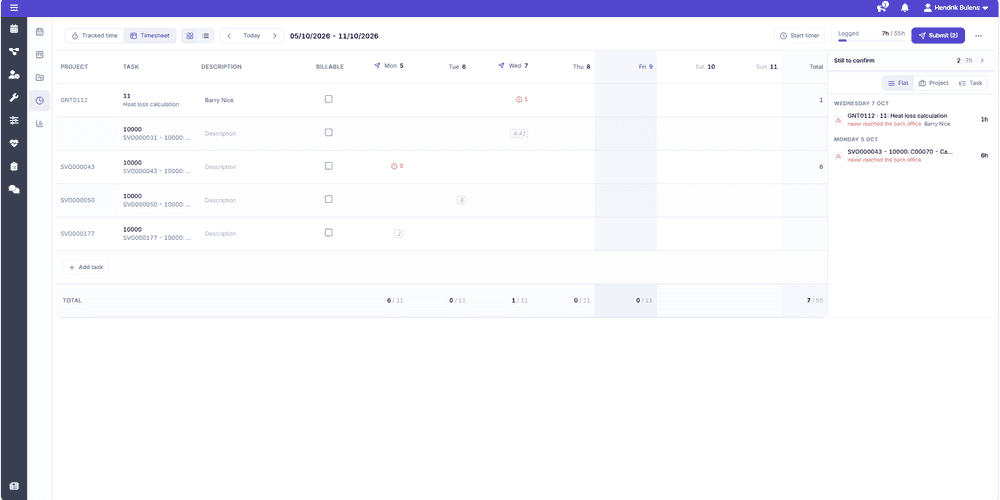Open the PR document icon in sub-sidebar
The image size is (1000, 500).
[40, 54]
